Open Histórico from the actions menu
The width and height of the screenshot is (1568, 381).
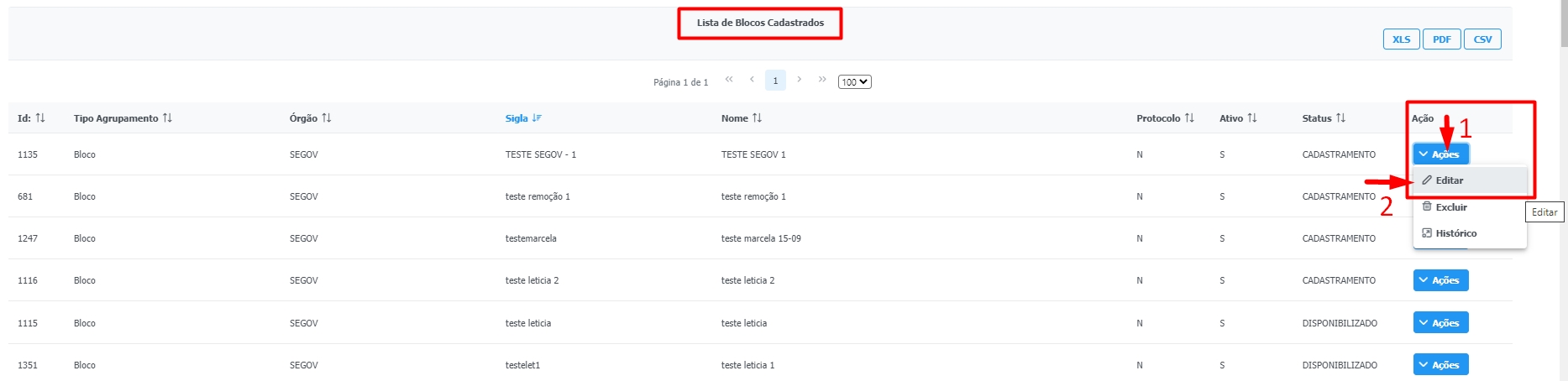point(1455,233)
